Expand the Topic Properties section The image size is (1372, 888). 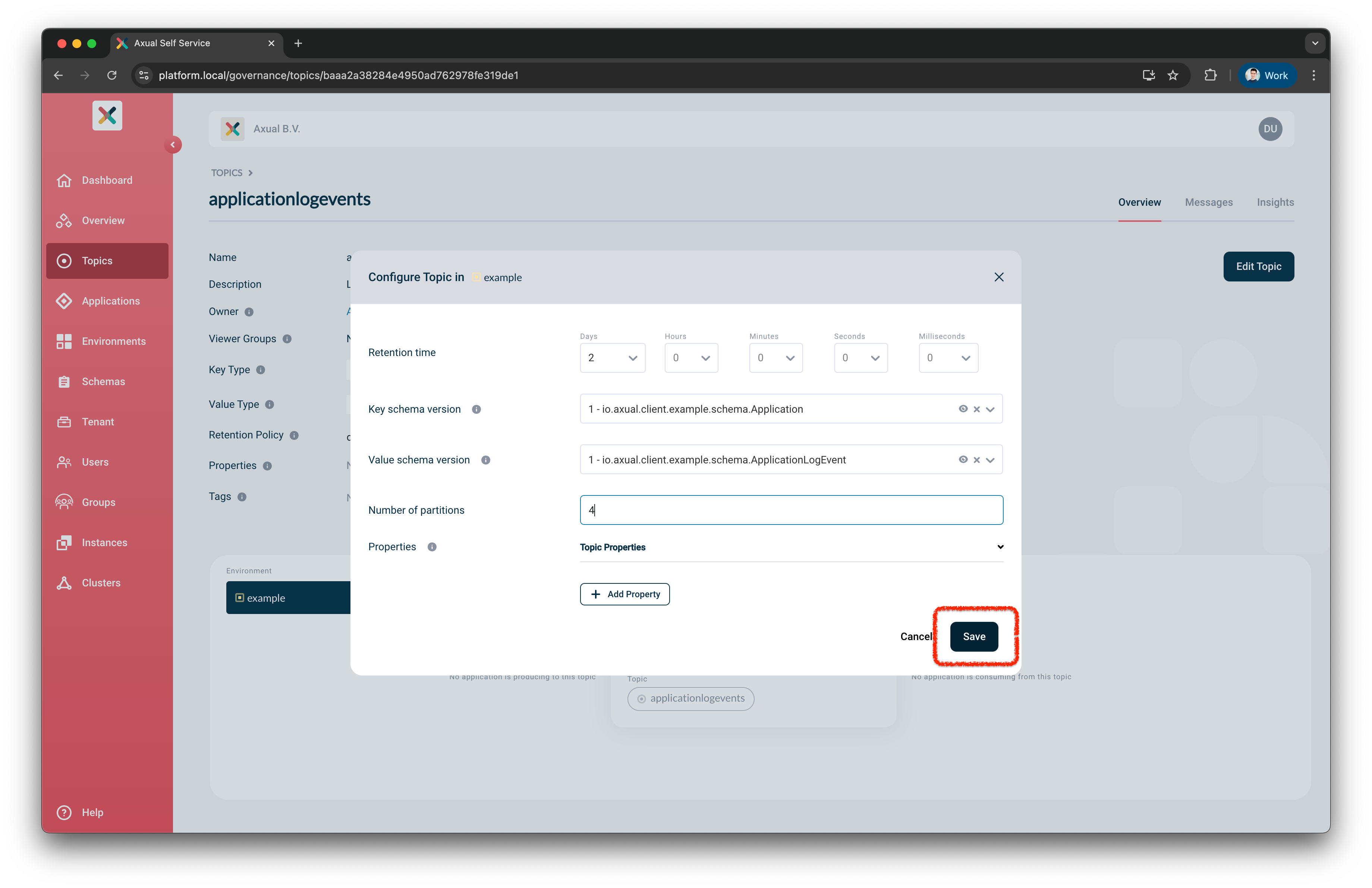tap(1000, 547)
